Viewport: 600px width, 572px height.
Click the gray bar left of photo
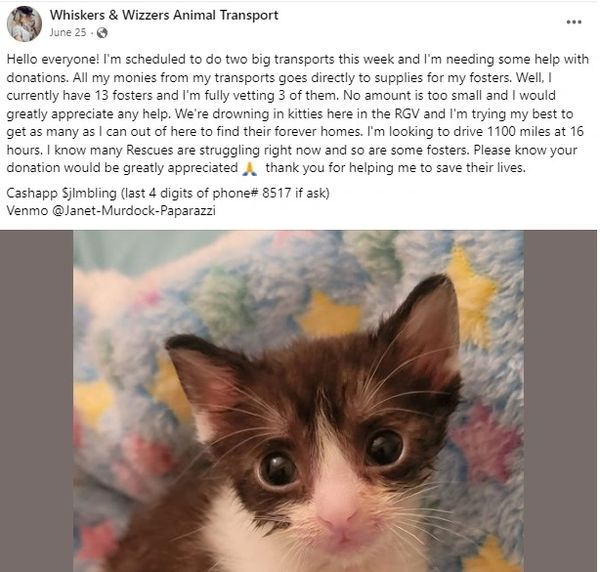coord(37,401)
